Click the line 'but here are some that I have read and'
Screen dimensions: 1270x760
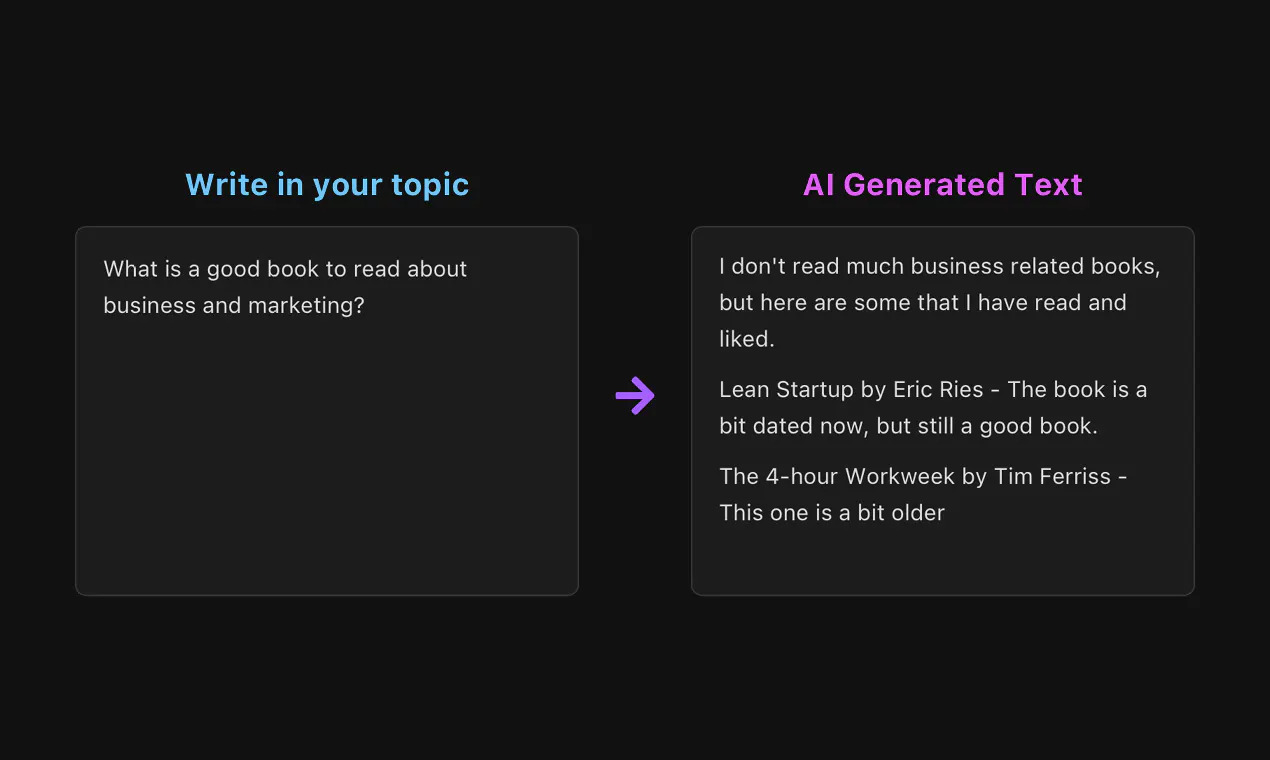tap(923, 302)
